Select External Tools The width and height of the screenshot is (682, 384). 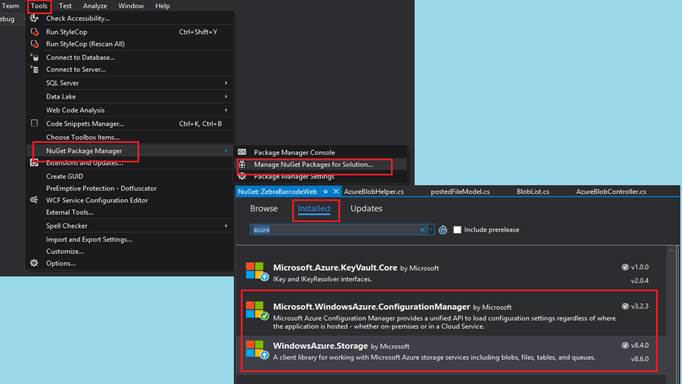point(70,212)
